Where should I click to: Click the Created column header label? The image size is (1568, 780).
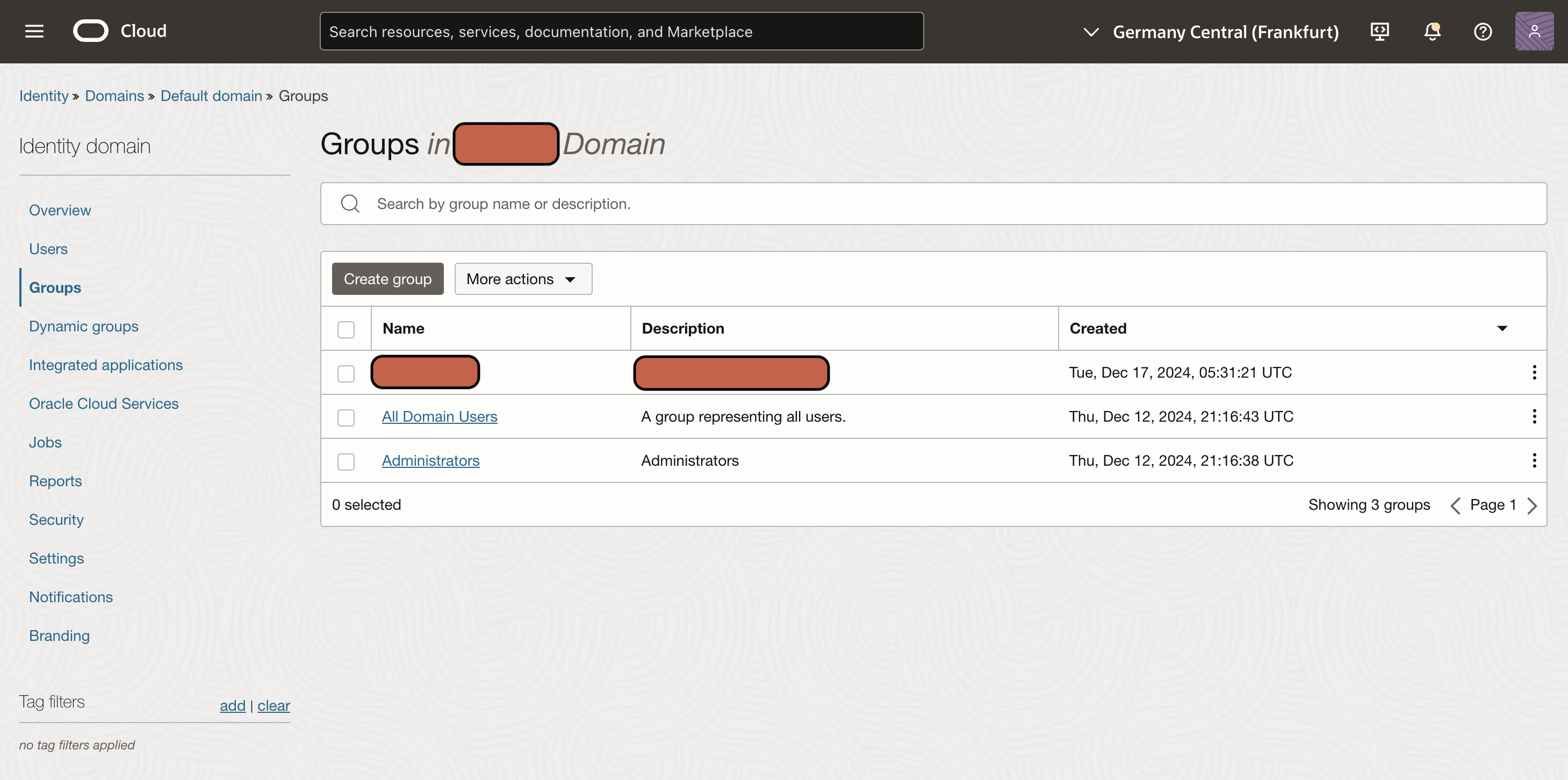pyautogui.click(x=1097, y=329)
